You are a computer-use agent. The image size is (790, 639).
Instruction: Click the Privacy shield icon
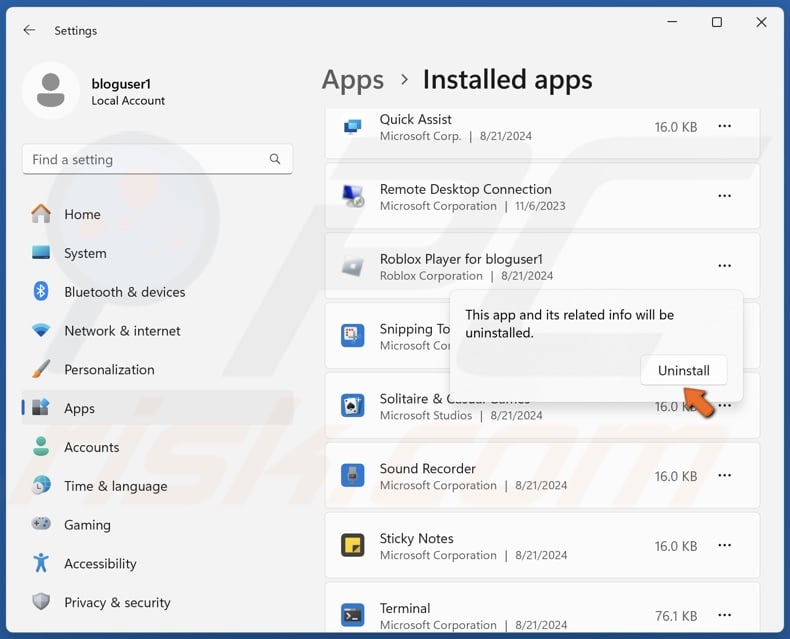pos(41,601)
